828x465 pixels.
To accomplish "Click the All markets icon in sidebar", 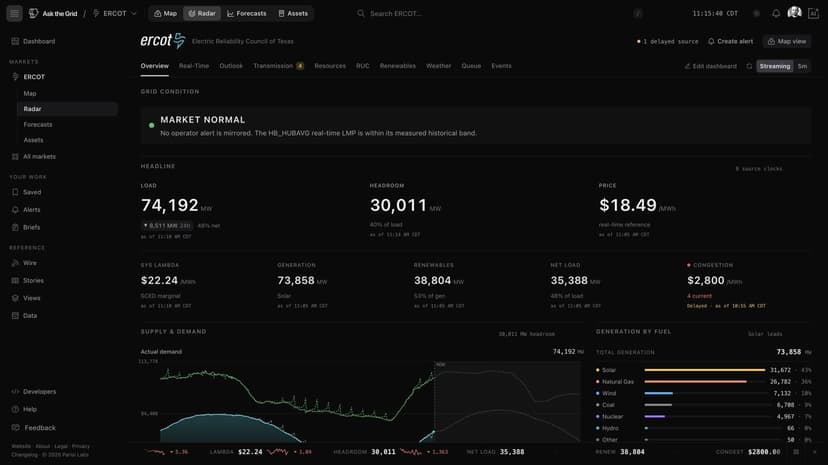I will pyautogui.click(x=15, y=157).
